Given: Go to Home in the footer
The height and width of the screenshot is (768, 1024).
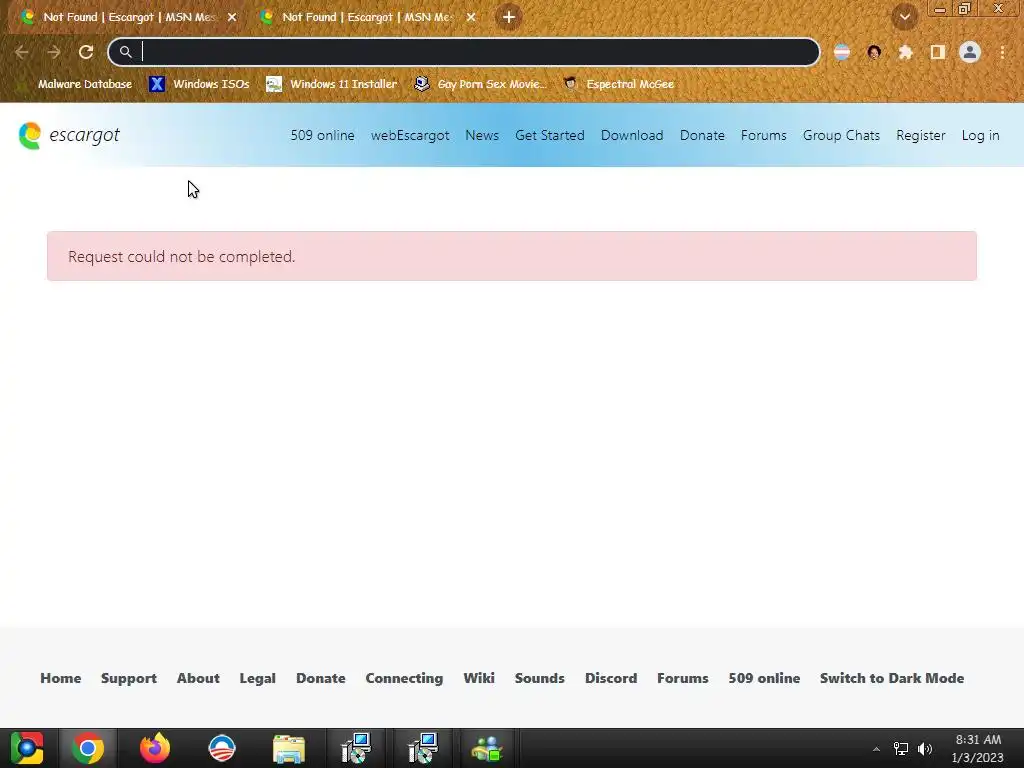Looking at the screenshot, I should [61, 679].
